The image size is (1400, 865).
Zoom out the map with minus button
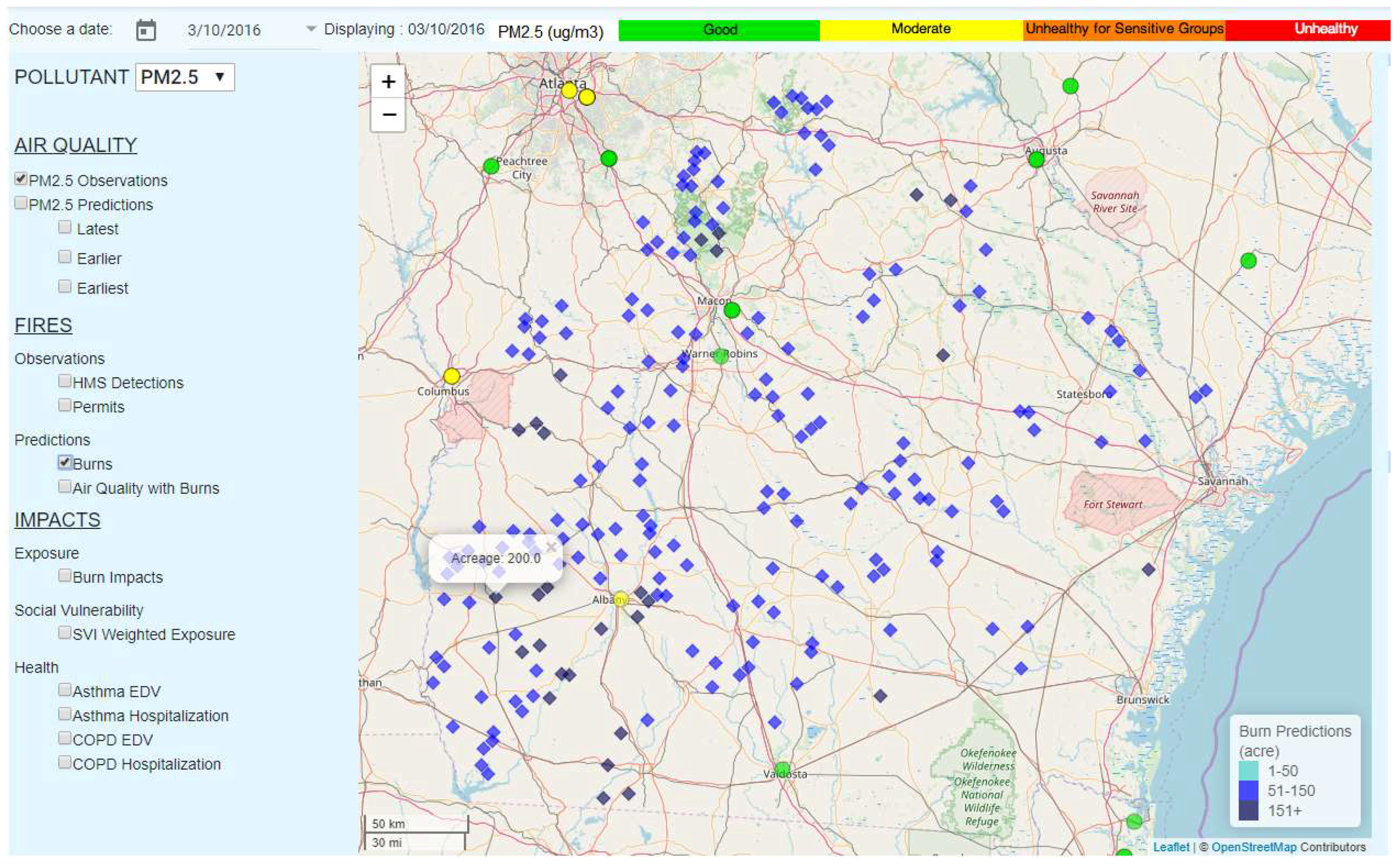coord(388,115)
